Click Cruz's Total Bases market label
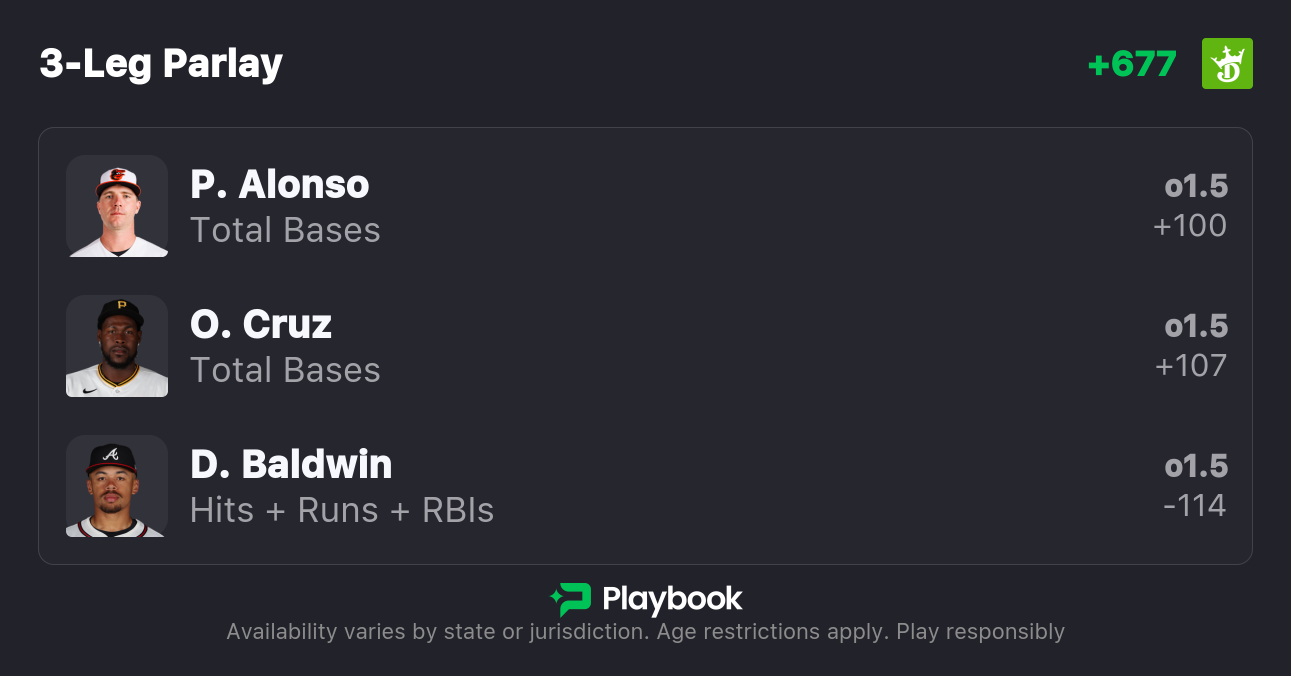This screenshot has width=1291, height=676. 285,370
